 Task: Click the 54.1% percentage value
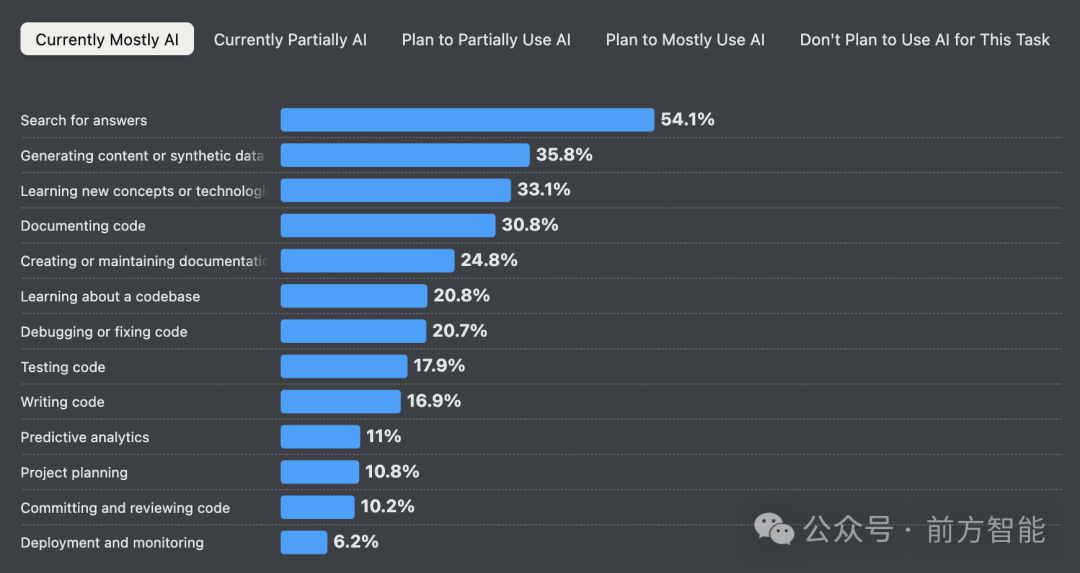[x=687, y=120]
